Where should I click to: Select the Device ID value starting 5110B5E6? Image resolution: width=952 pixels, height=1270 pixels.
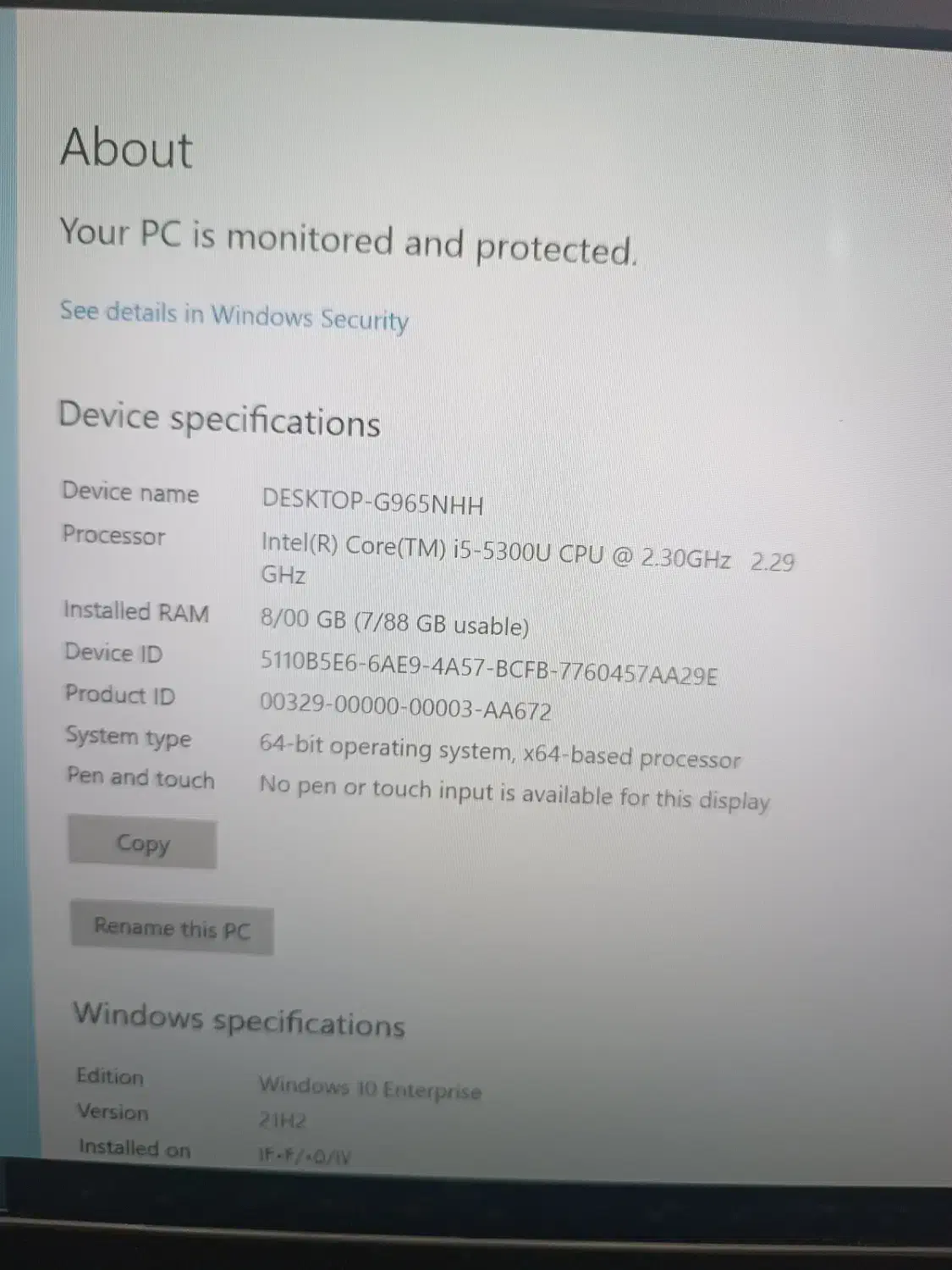tap(488, 667)
